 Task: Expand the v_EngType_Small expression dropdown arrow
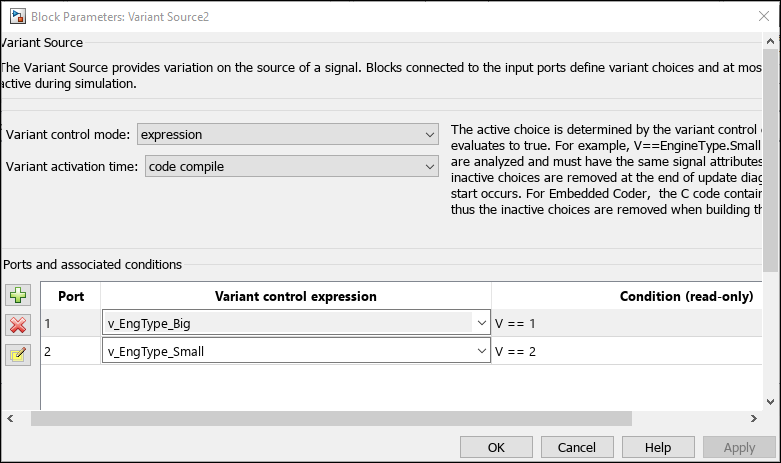point(478,351)
